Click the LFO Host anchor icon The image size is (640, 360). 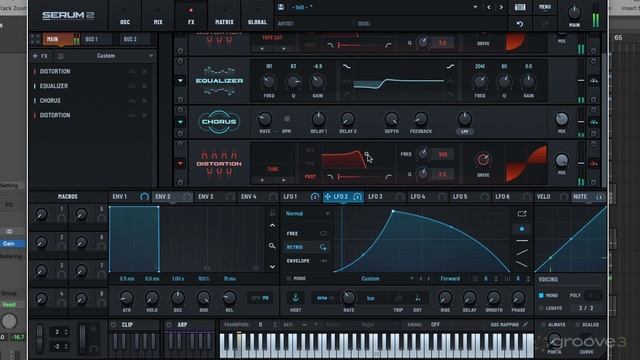[x=296, y=298]
